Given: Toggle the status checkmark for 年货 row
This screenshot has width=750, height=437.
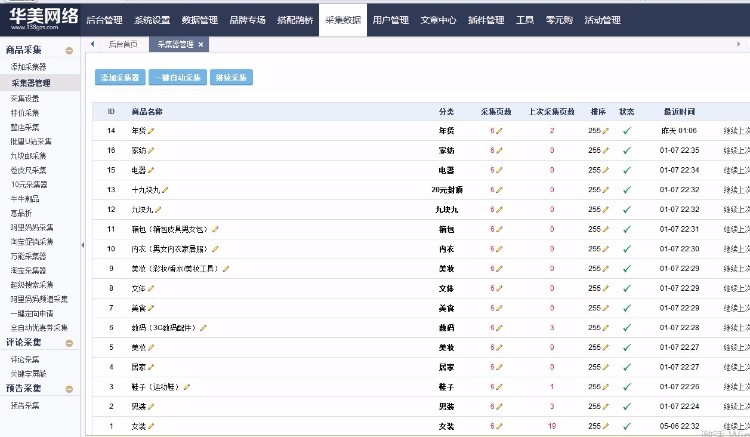Looking at the screenshot, I should coord(627,131).
